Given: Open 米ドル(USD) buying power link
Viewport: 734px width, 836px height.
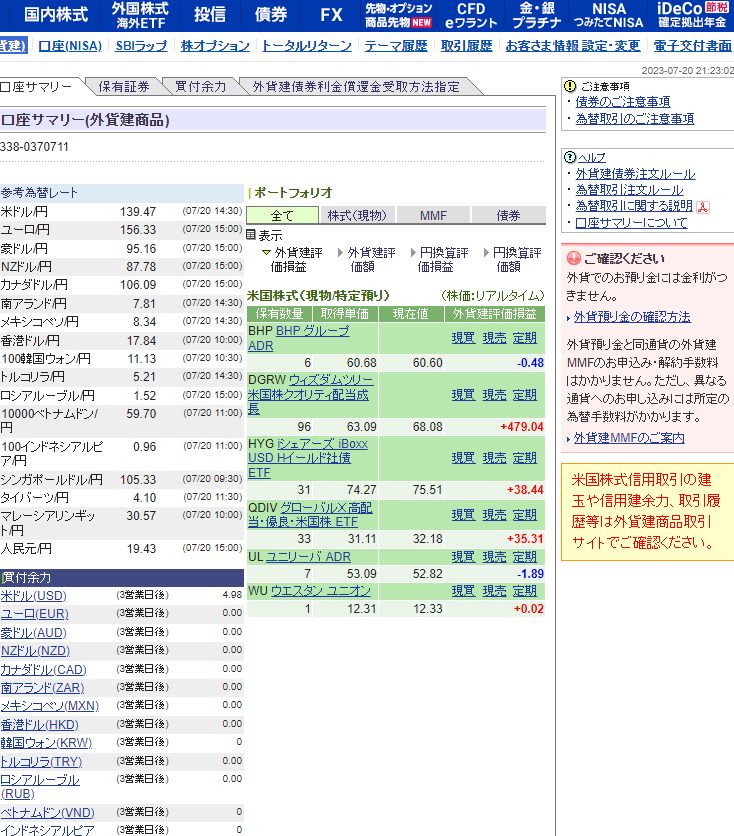Looking at the screenshot, I should pos(34,596).
